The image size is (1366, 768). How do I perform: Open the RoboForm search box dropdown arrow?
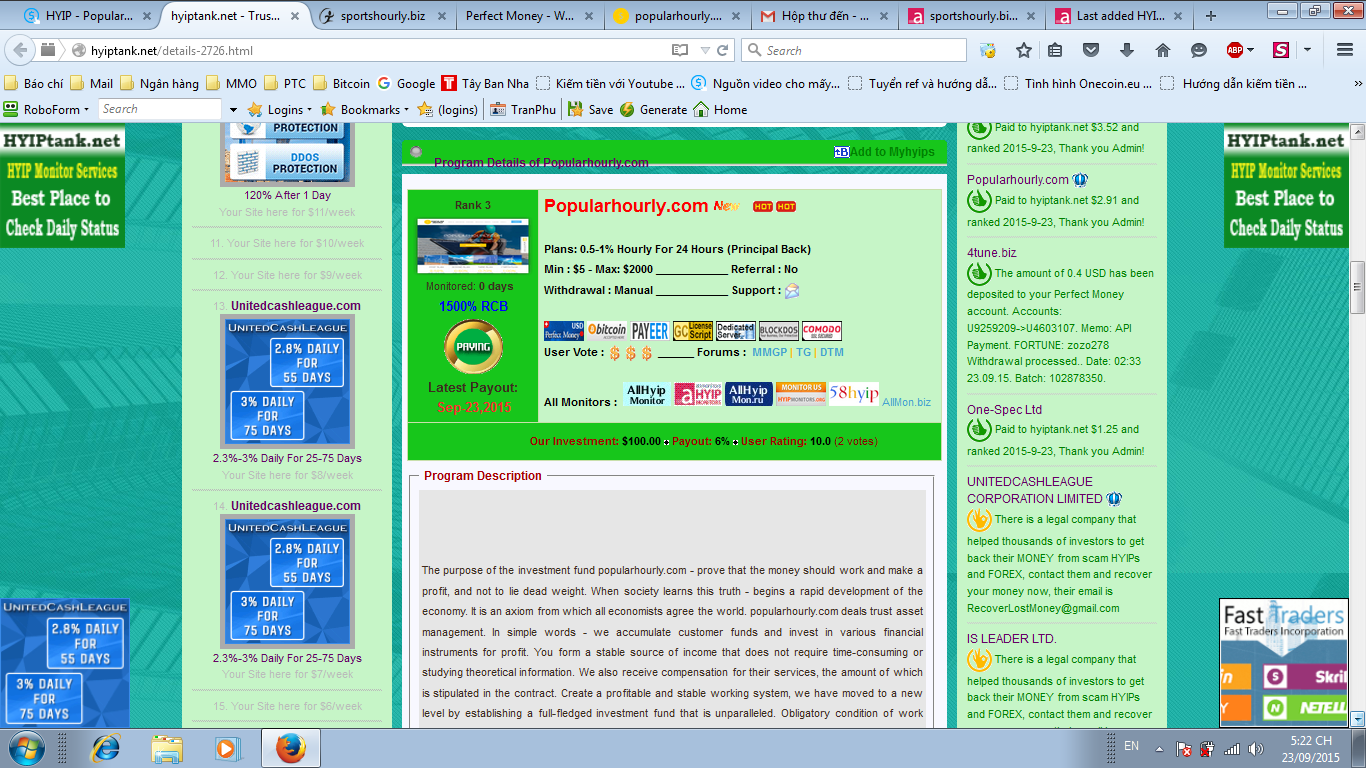coord(233,110)
